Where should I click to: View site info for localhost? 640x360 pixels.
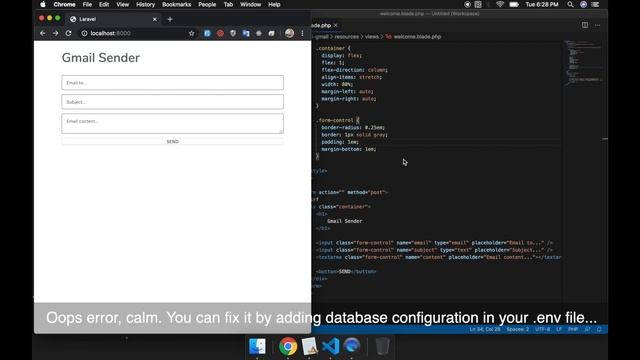pos(84,33)
